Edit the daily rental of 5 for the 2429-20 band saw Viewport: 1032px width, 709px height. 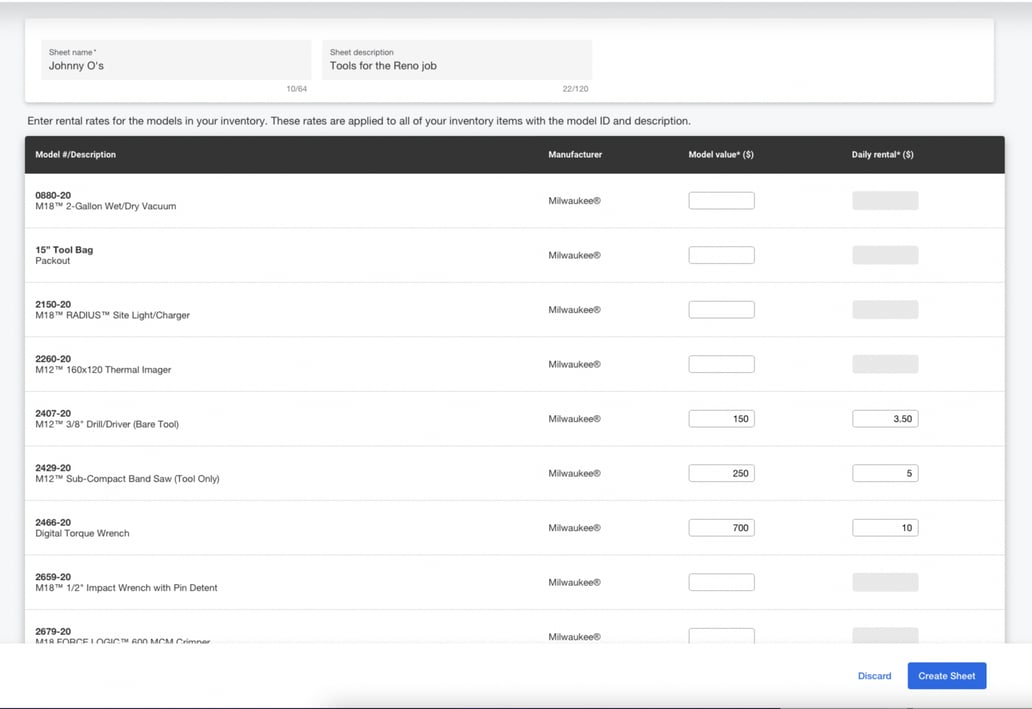coord(884,472)
